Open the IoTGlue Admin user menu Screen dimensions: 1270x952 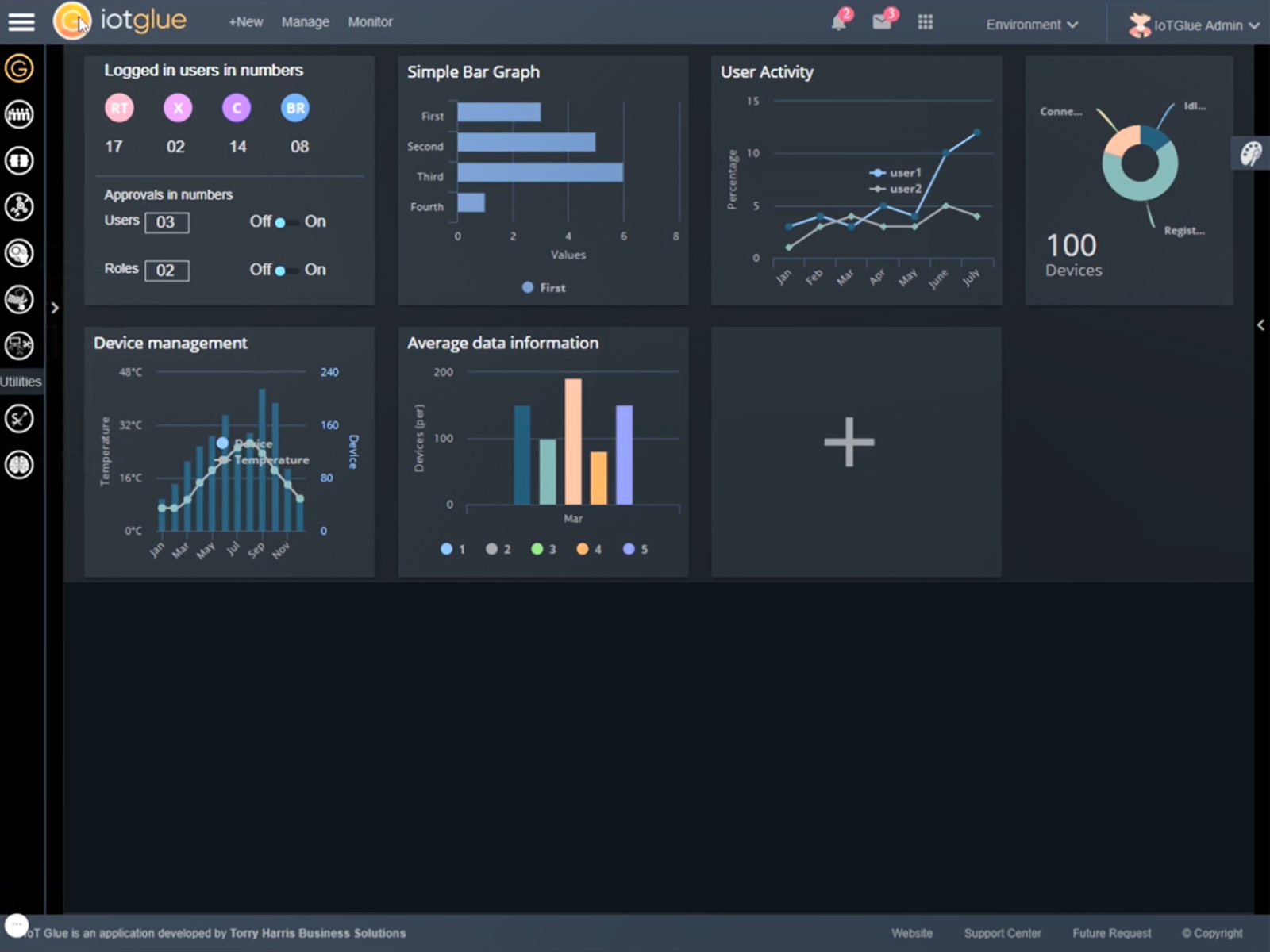click(x=1195, y=25)
